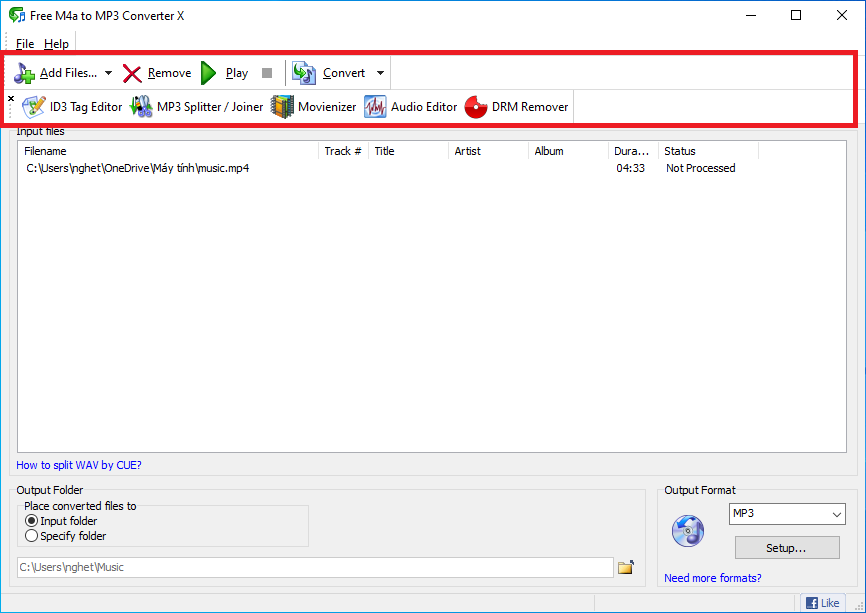Image resolution: width=866 pixels, height=613 pixels.
Task: Choose the Specify folder radio option
Action: tap(32, 536)
